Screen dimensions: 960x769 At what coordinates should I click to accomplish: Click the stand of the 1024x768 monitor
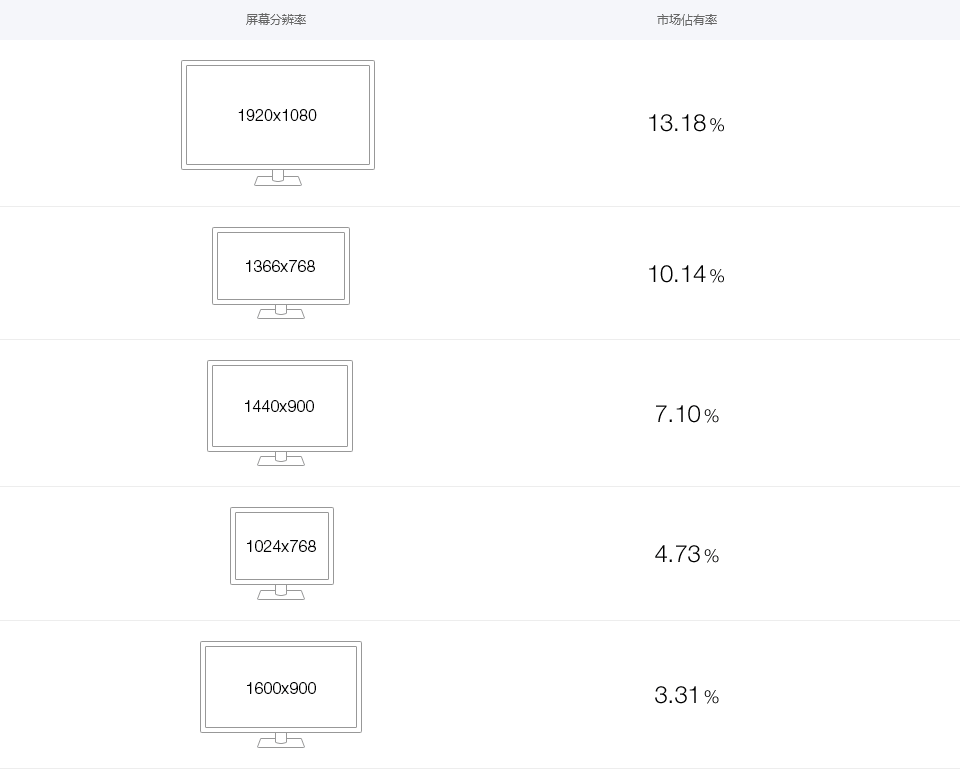click(281, 593)
